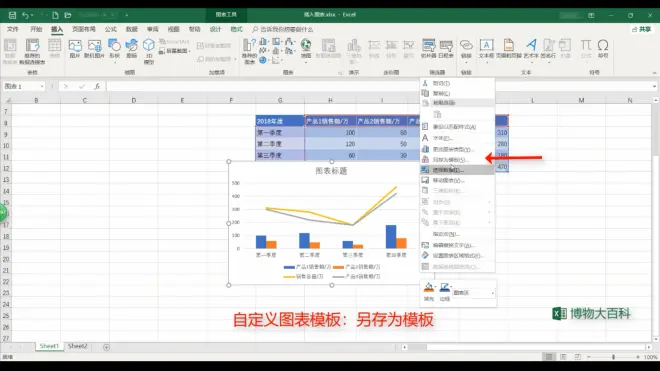Switch to the Home (开始) tab

click(x=36, y=29)
